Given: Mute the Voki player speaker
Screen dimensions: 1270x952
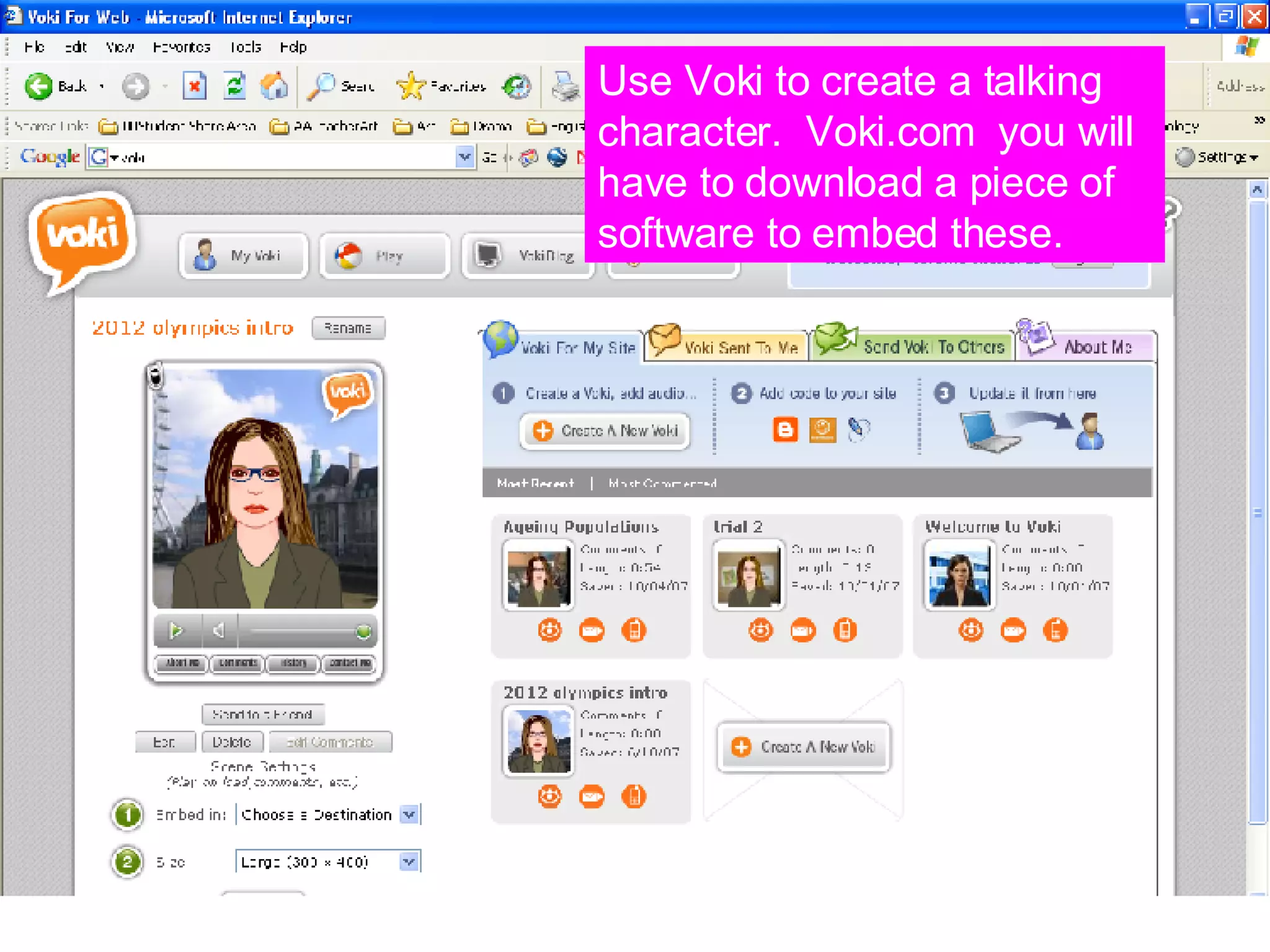Looking at the screenshot, I should (x=218, y=631).
